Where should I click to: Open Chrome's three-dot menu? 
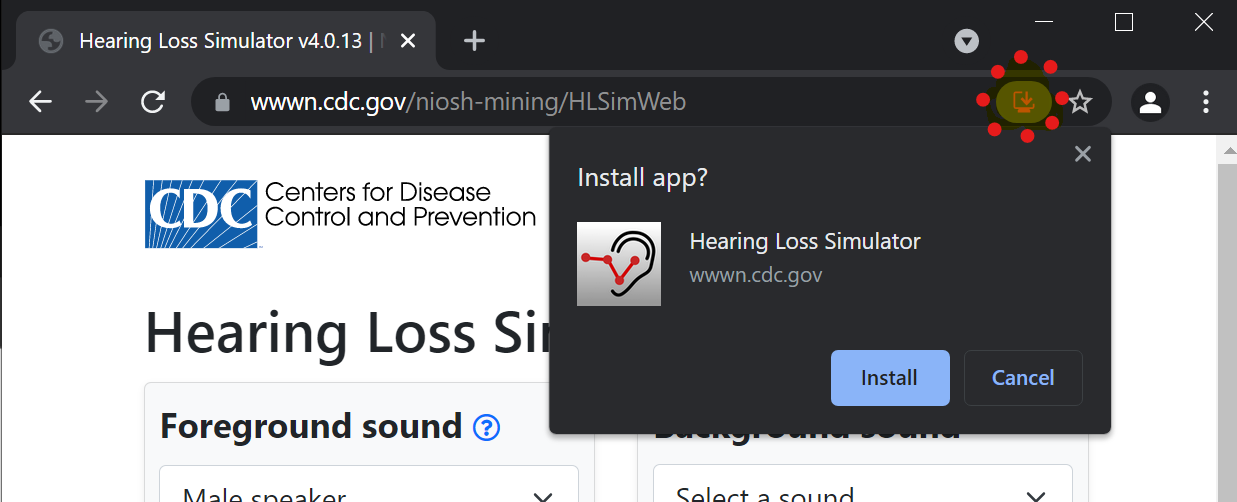pos(1206,102)
